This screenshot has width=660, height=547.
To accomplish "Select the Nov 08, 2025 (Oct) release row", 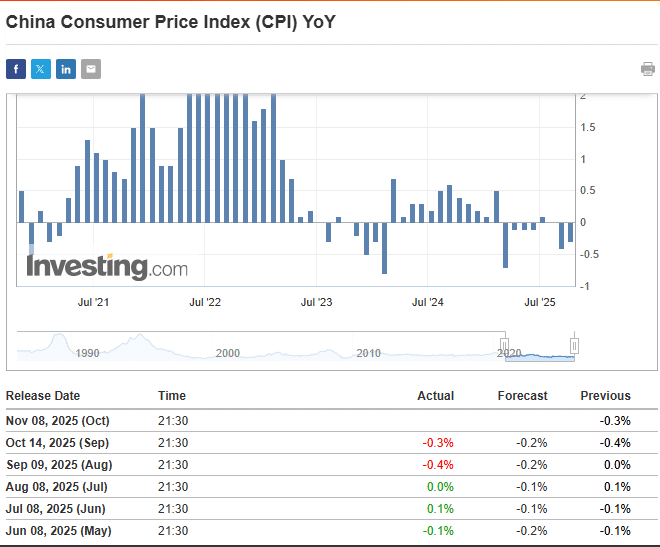I will coord(58,421).
